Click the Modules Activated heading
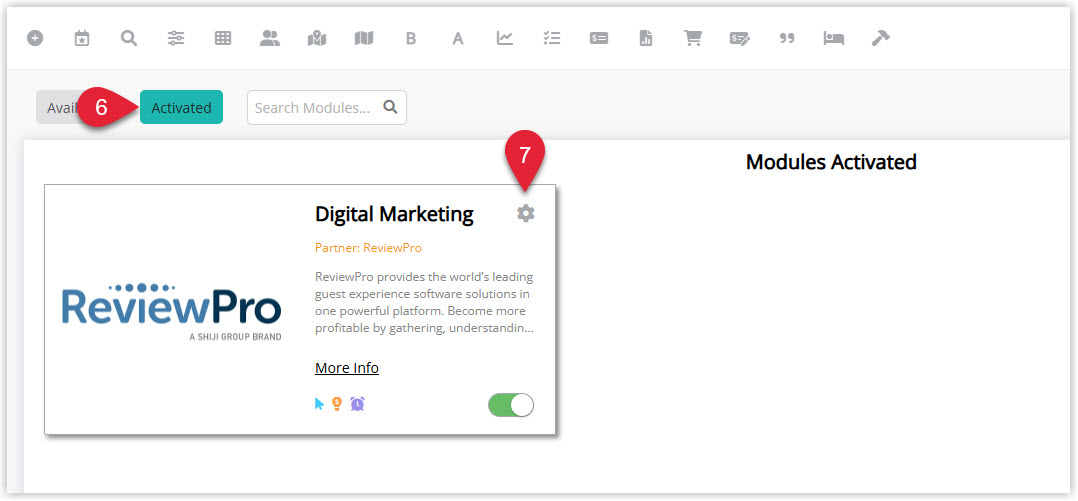Screen dimensions: 1078x501 (x=831, y=162)
